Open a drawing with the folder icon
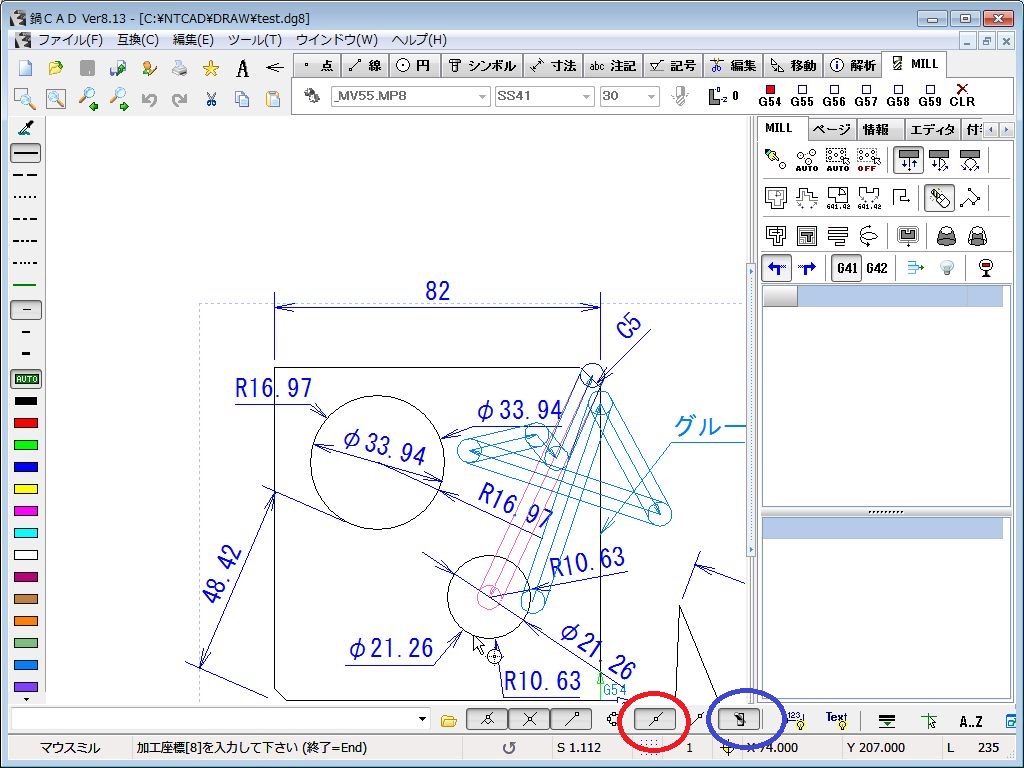 pyautogui.click(x=56, y=68)
